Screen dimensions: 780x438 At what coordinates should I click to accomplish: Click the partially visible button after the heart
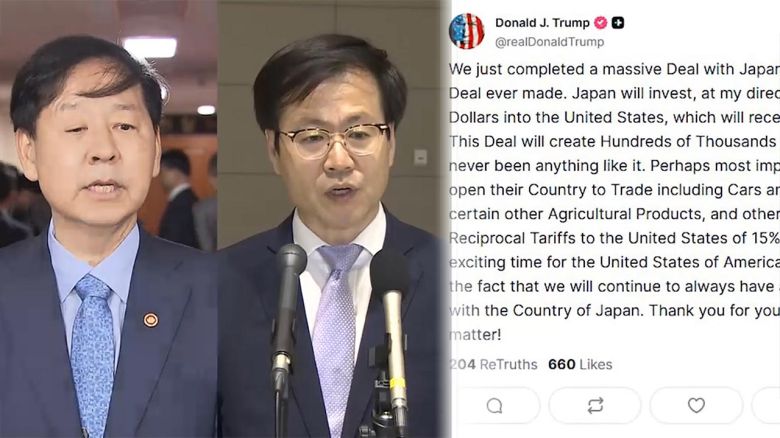766,406
